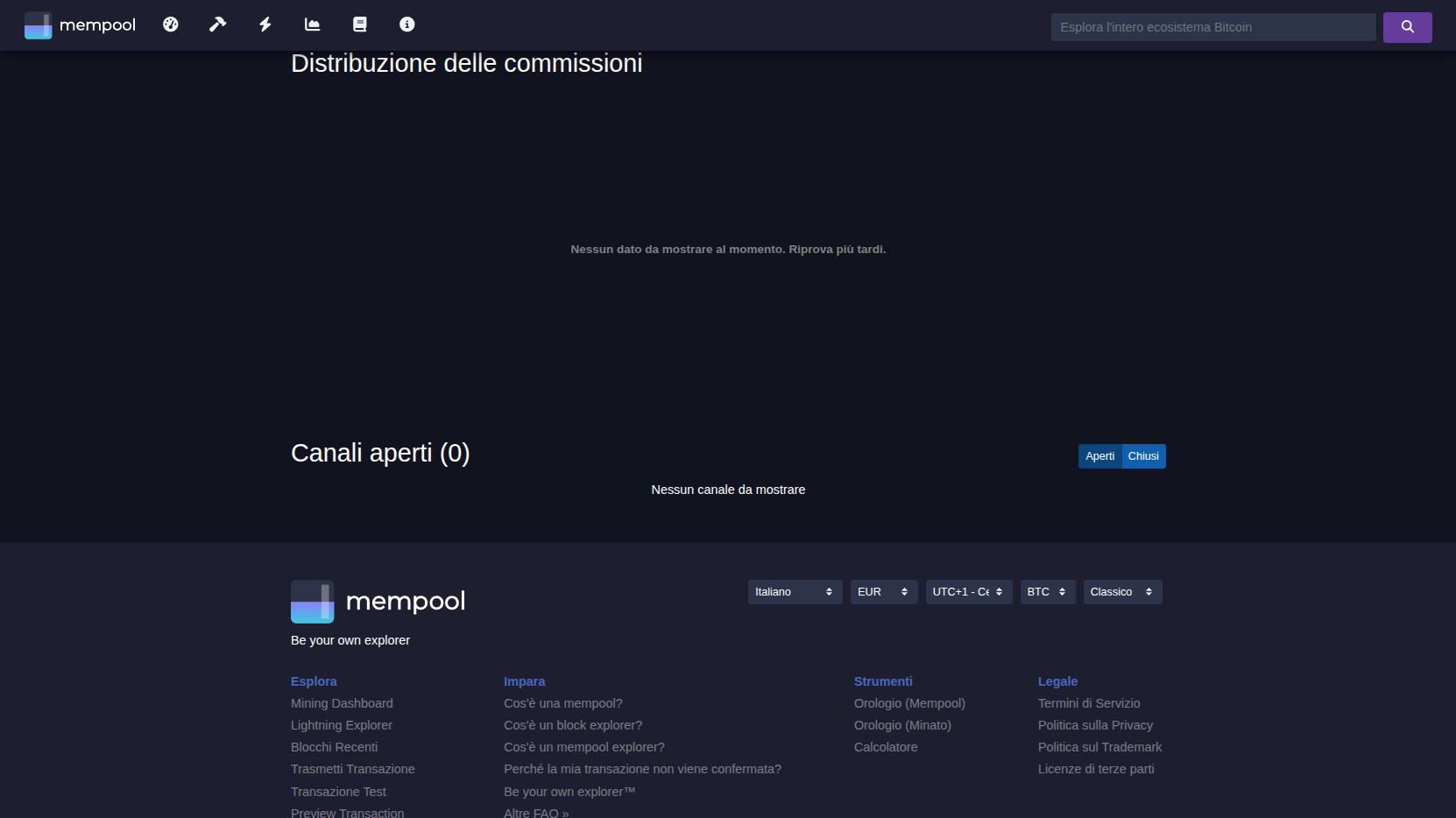Image resolution: width=1456 pixels, height=818 pixels.
Task: Open the graphs chart icon in navbar
Action: coord(312,25)
